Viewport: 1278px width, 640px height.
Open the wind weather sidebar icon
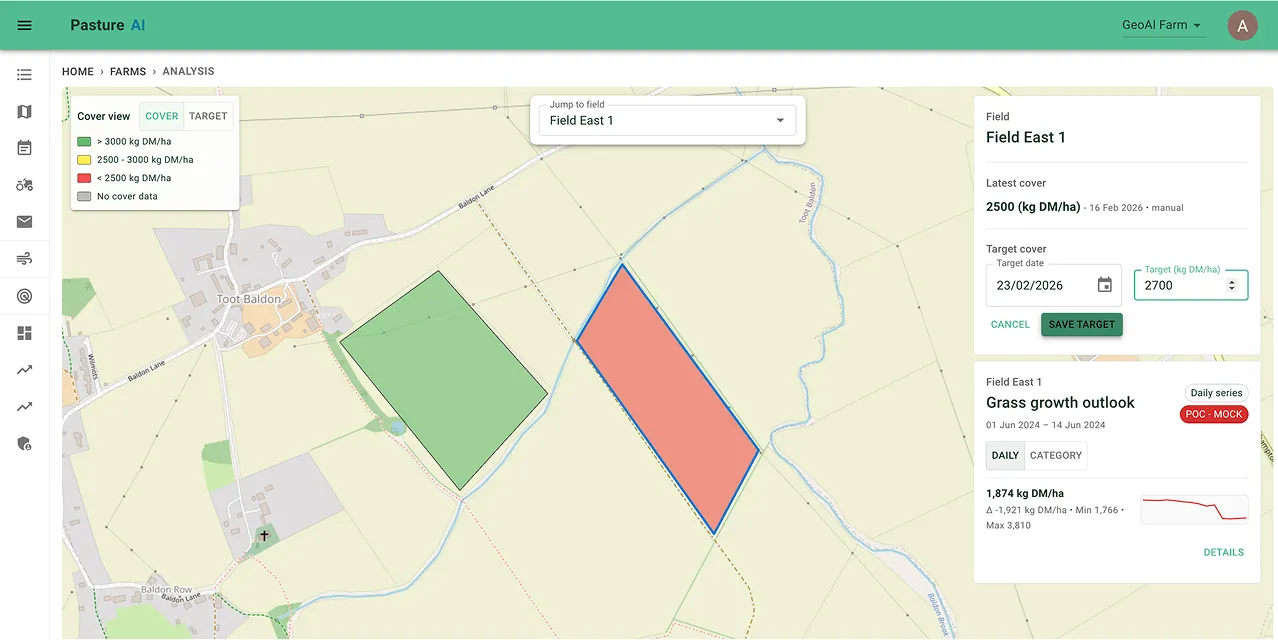point(25,259)
